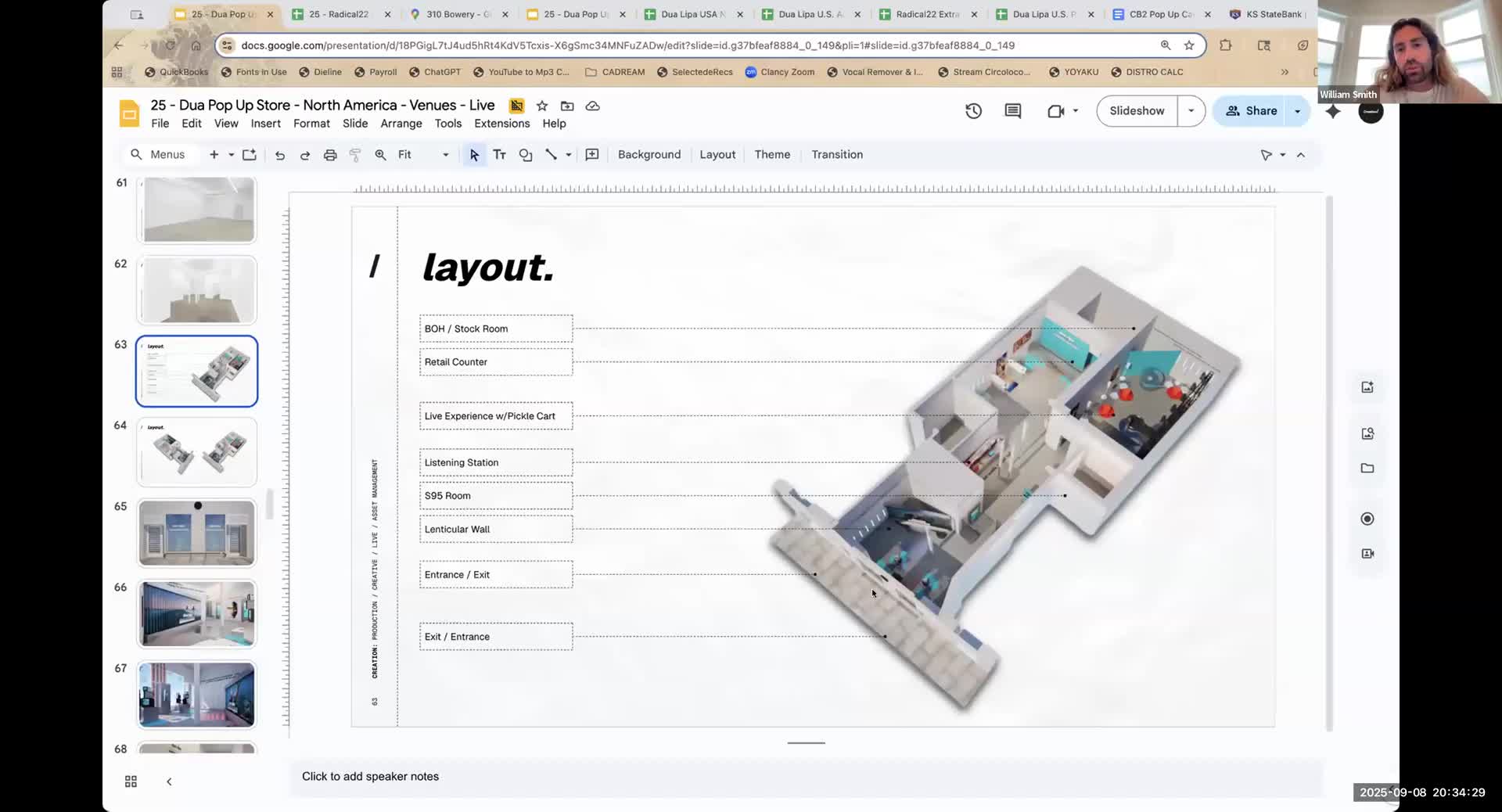Switch to the 310 Bowery browser tab
1502x812 pixels.
458,14
